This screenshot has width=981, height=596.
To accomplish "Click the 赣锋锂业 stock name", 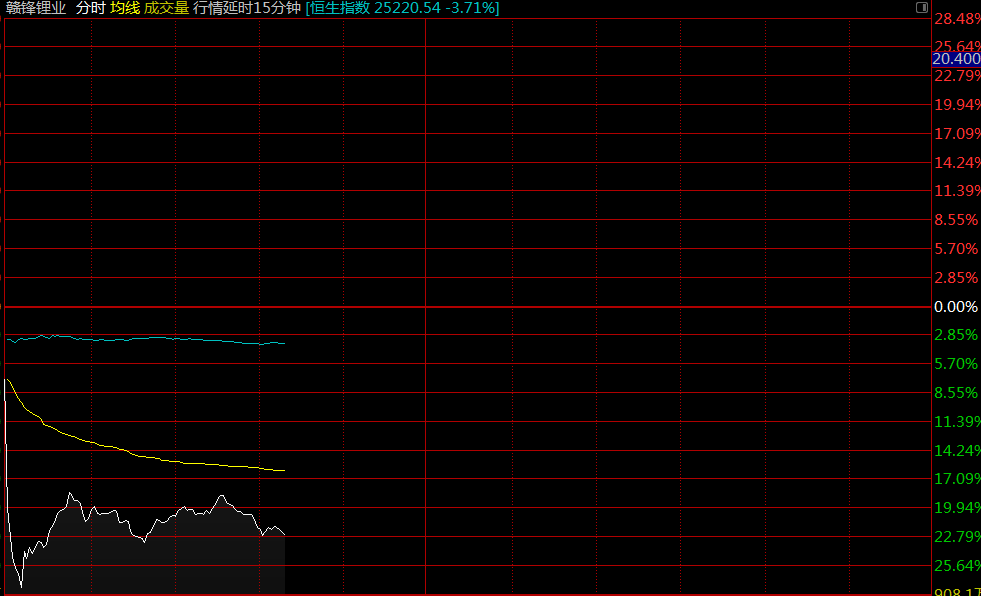I will (x=36, y=8).
